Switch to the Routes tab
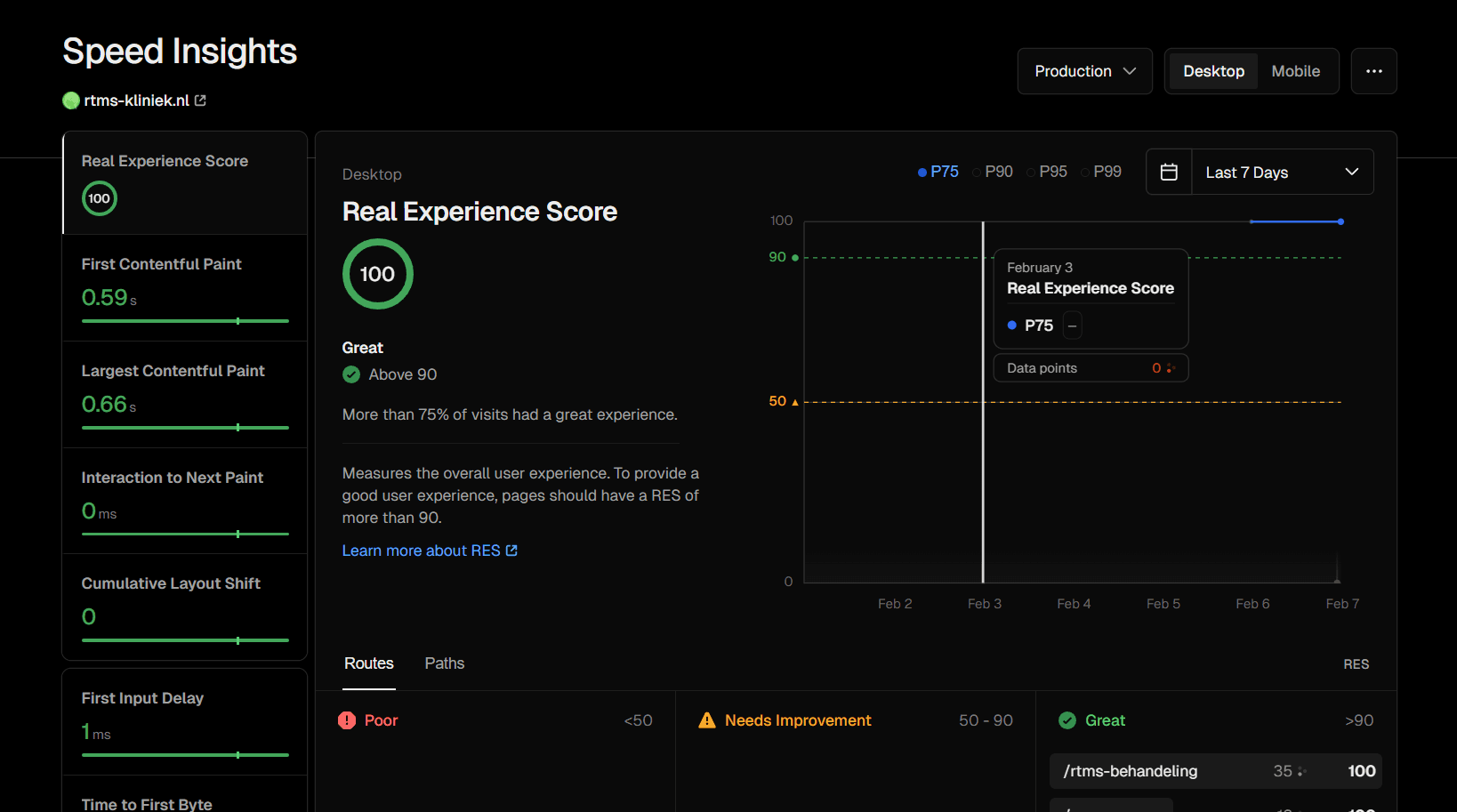The height and width of the screenshot is (812, 1457). point(369,663)
